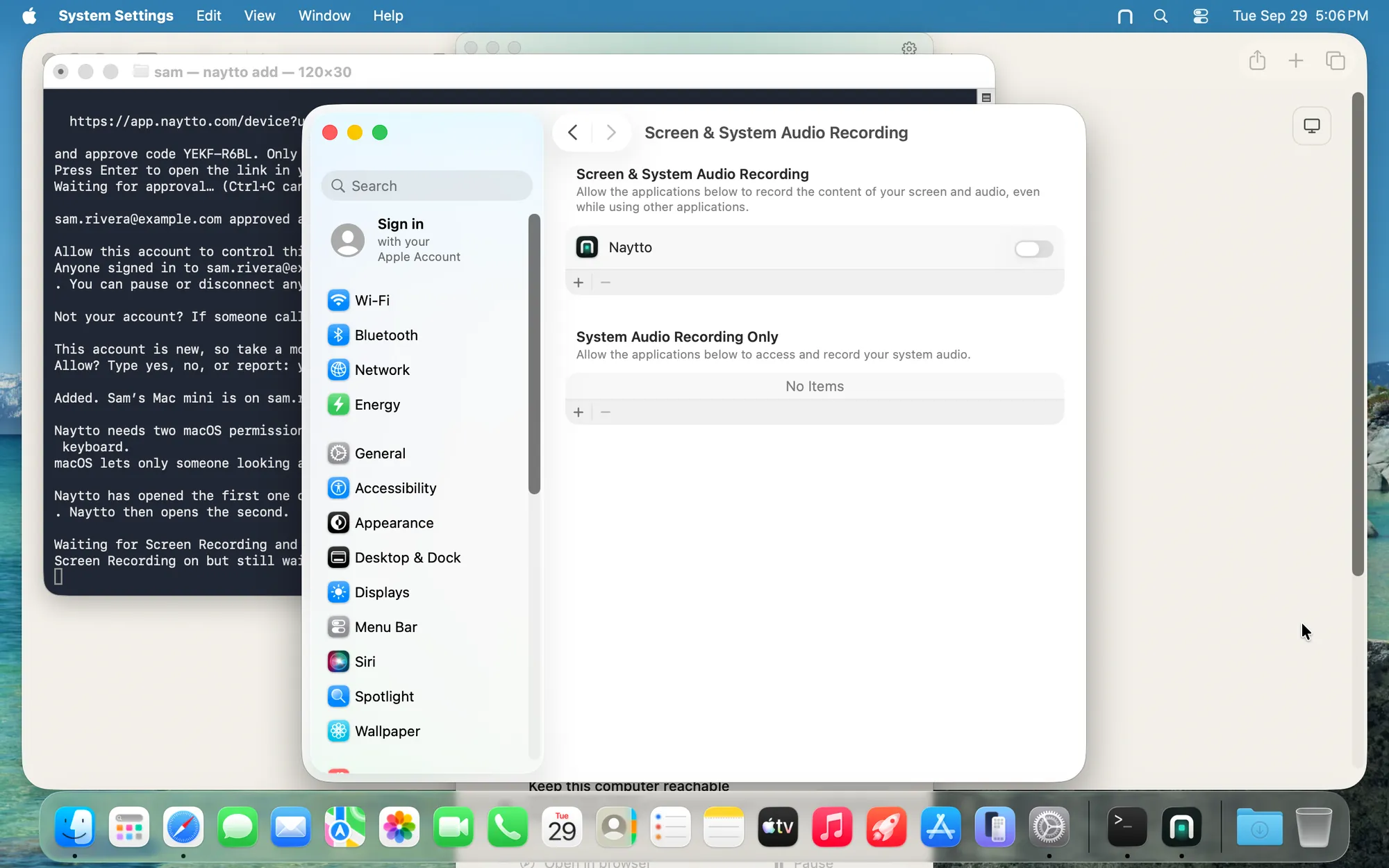Open Downloads folder in the Dock
This screenshot has height=868, width=1389.
[x=1259, y=827]
